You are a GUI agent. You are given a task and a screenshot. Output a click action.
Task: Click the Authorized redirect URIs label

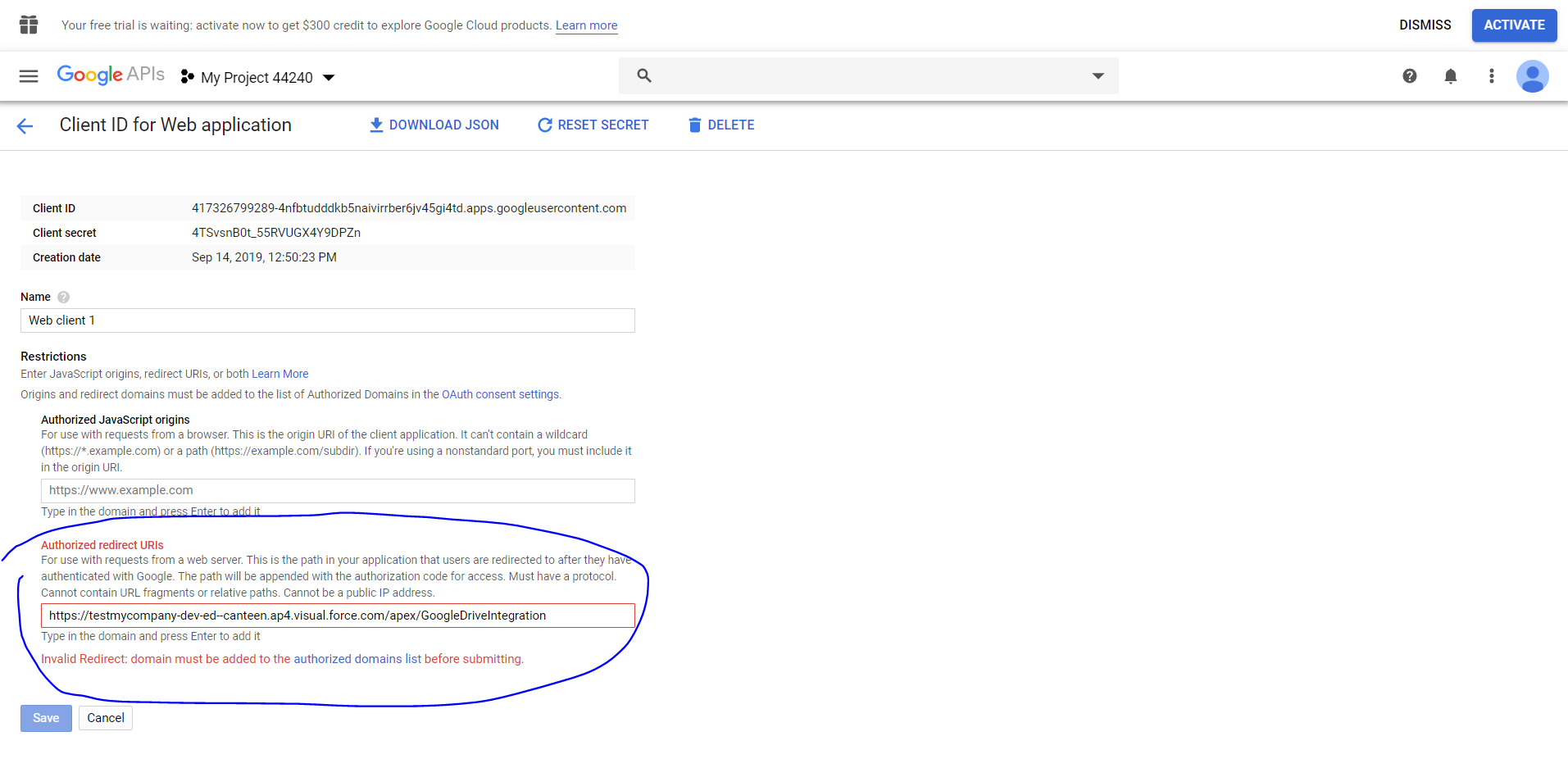point(102,545)
